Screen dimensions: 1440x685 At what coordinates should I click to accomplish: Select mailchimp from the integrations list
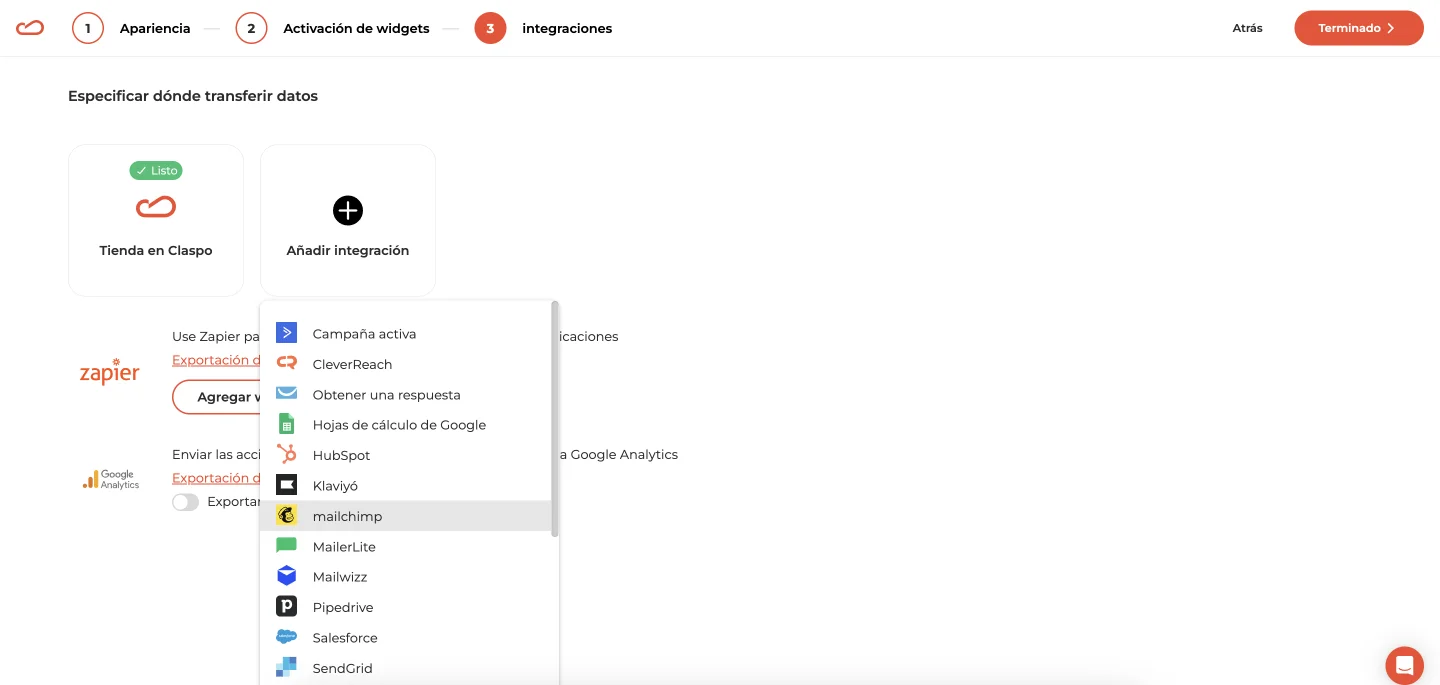[x=347, y=516]
